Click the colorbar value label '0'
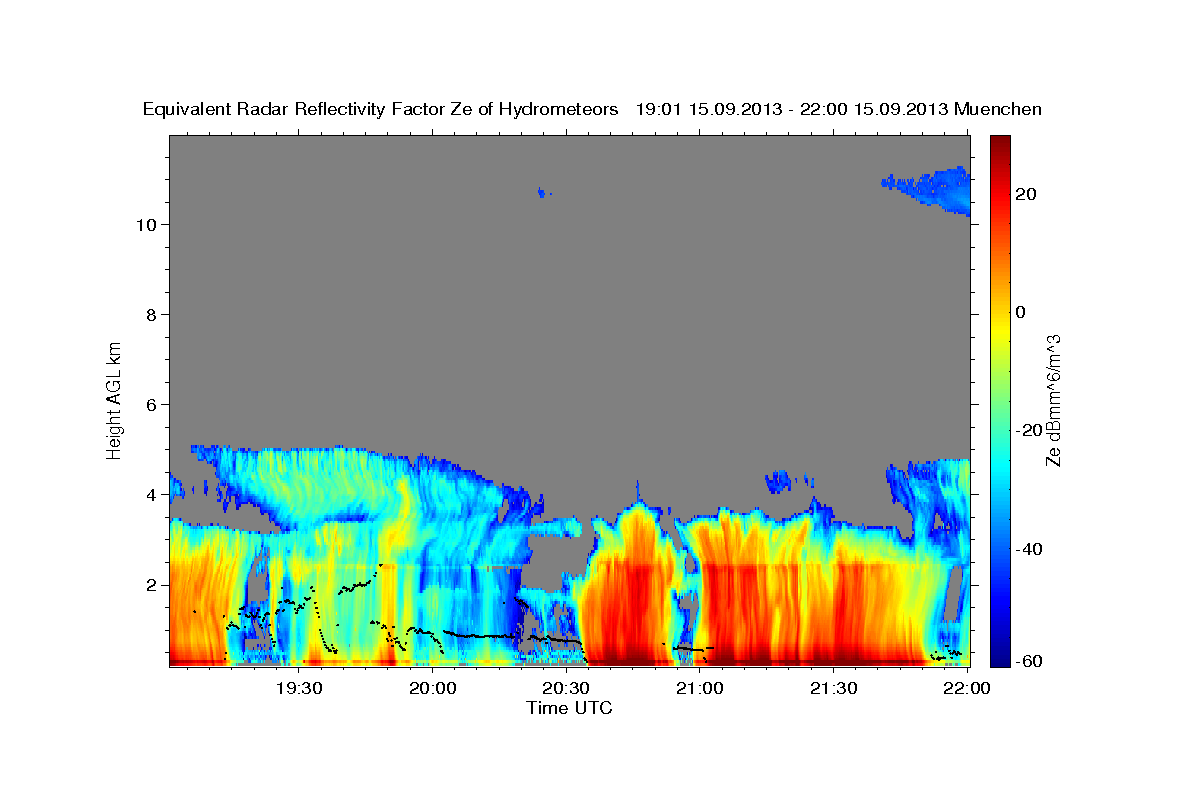Viewport: 1200px width, 800px height. [1021, 312]
